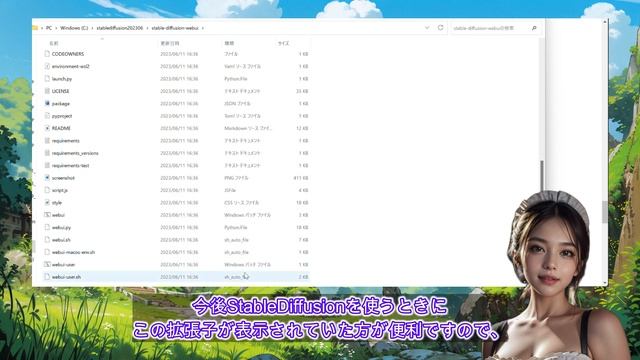Click the file list vertical scrollbar thumb

click(x=542, y=176)
